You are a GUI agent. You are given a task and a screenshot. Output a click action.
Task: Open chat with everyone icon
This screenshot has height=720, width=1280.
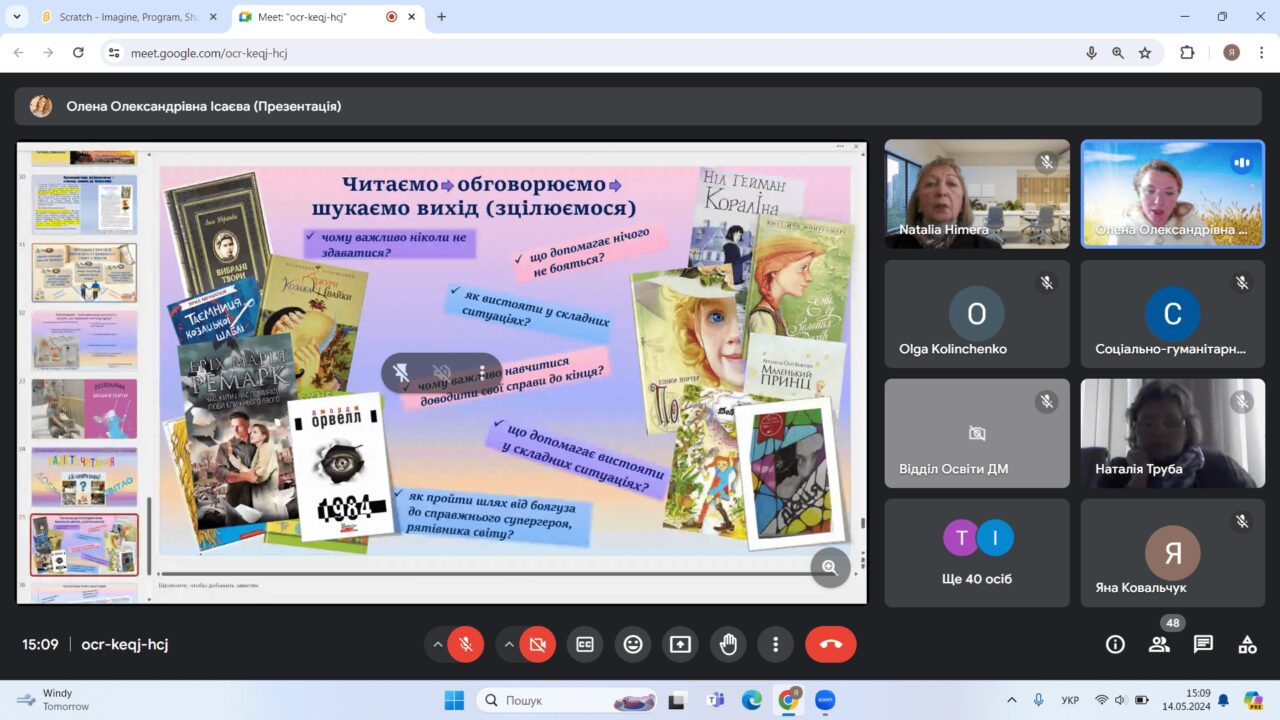coord(1203,645)
